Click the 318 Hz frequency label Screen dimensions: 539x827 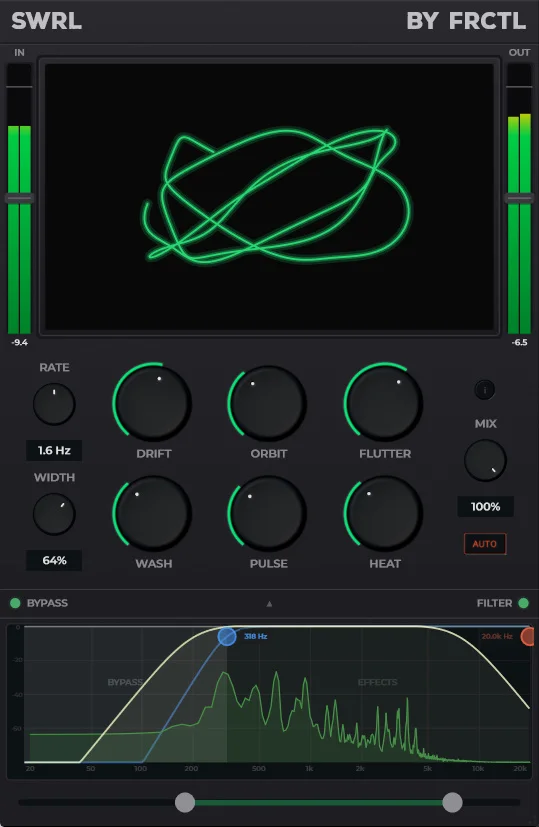256,637
